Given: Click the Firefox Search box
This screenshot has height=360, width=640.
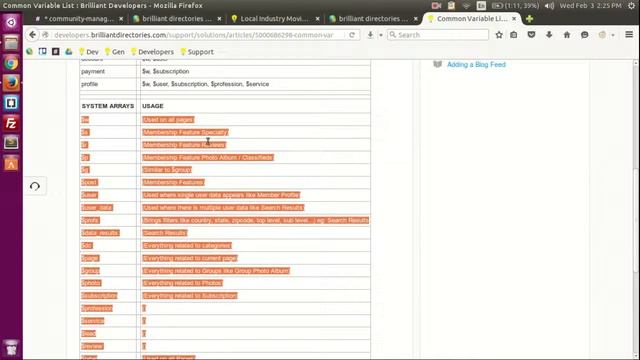Looking at the screenshot, I should 438,35.
